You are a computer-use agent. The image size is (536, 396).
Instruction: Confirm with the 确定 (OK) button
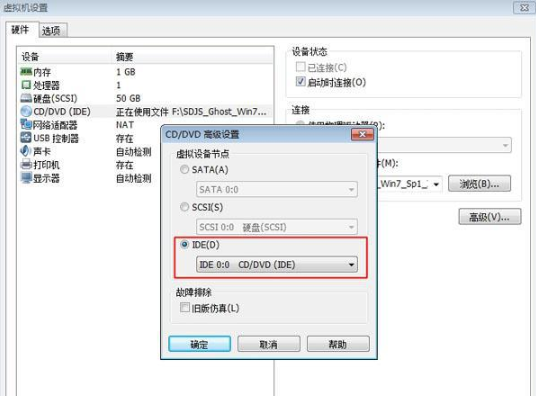coord(200,344)
